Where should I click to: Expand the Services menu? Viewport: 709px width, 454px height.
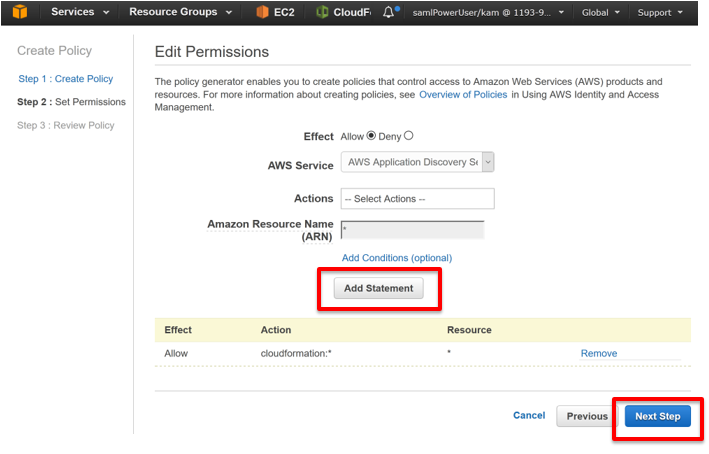tap(80, 12)
